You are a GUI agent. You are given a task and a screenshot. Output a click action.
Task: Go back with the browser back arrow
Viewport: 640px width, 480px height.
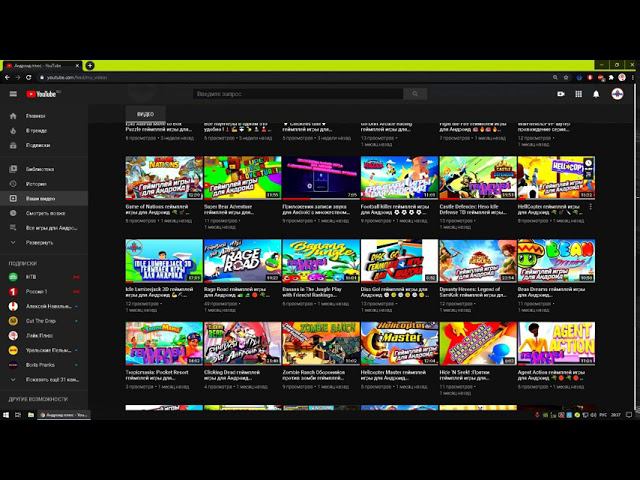point(7,77)
